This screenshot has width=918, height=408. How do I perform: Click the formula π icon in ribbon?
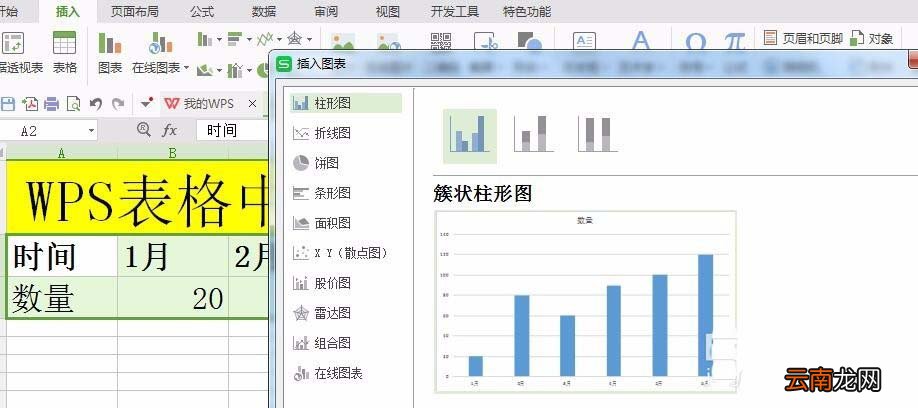pyautogui.click(x=734, y=40)
